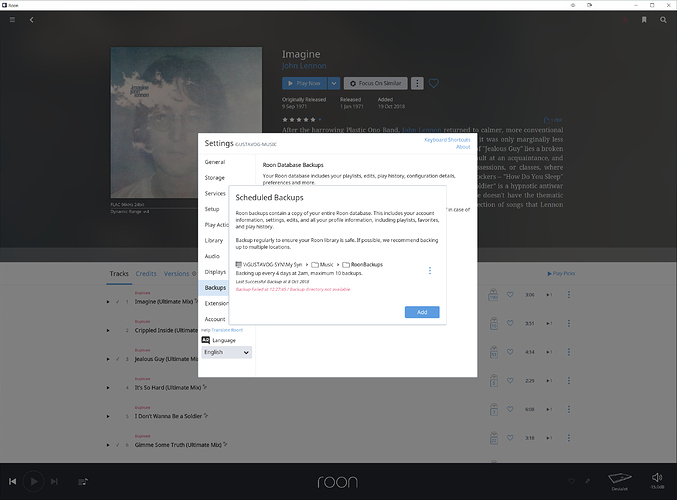
Task: Click the RoonBackups folder path
Action: [362, 265]
